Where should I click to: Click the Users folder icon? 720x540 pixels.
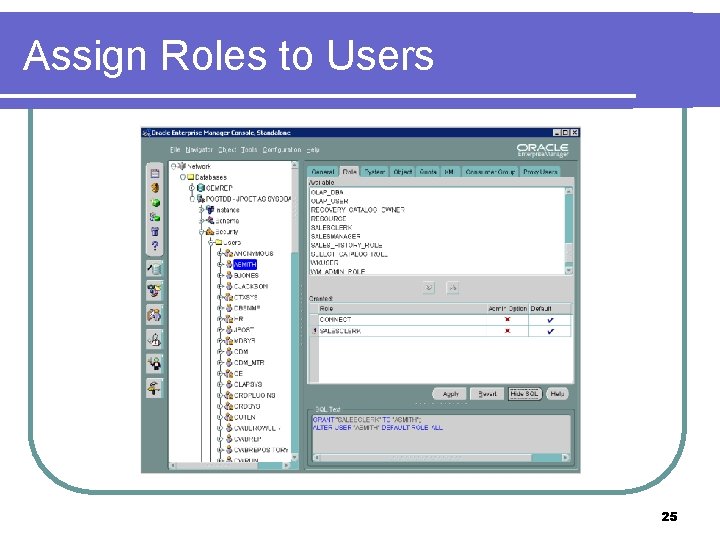click(x=219, y=242)
